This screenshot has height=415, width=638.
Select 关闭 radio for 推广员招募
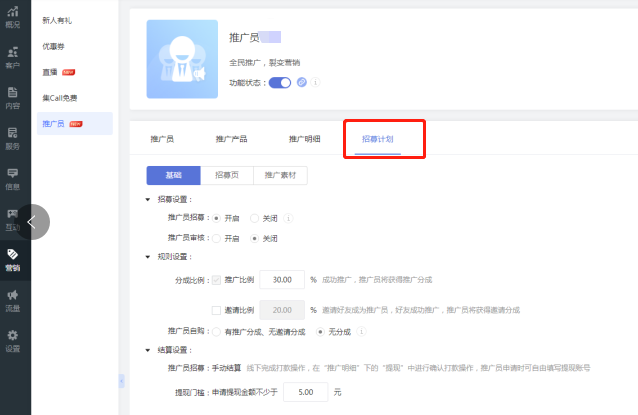coord(255,217)
